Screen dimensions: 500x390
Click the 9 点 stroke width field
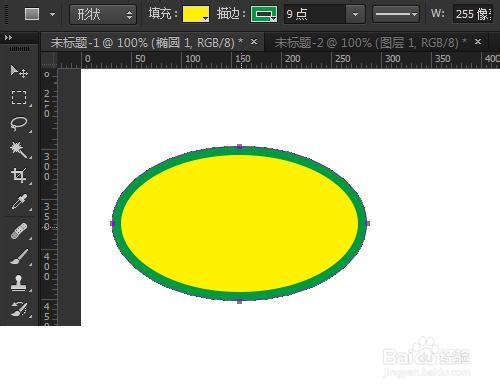[315, 14]
